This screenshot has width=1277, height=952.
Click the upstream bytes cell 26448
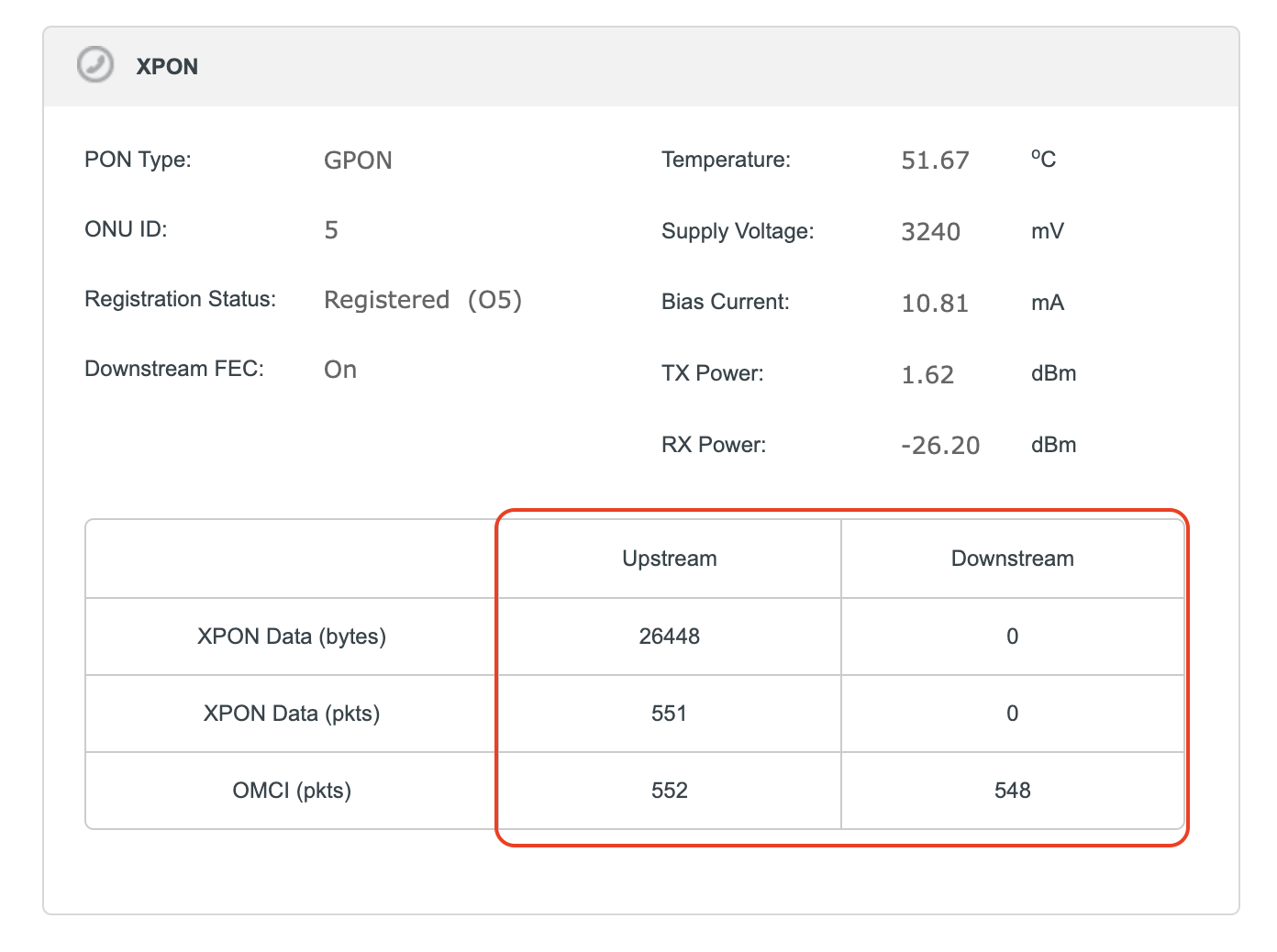coord(670,637)
